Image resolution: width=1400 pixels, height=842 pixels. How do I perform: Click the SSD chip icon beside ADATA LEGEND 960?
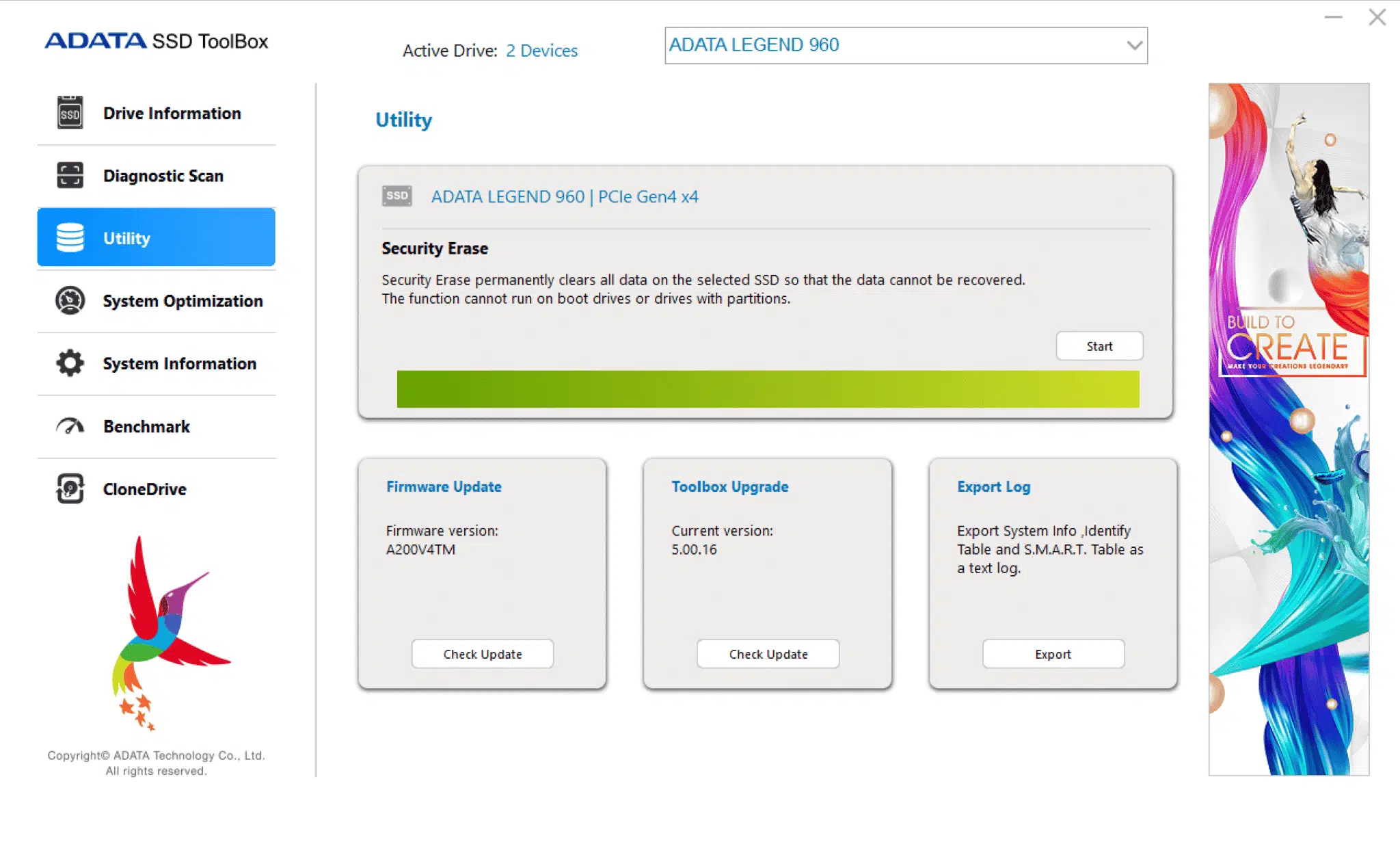[397, 196]
